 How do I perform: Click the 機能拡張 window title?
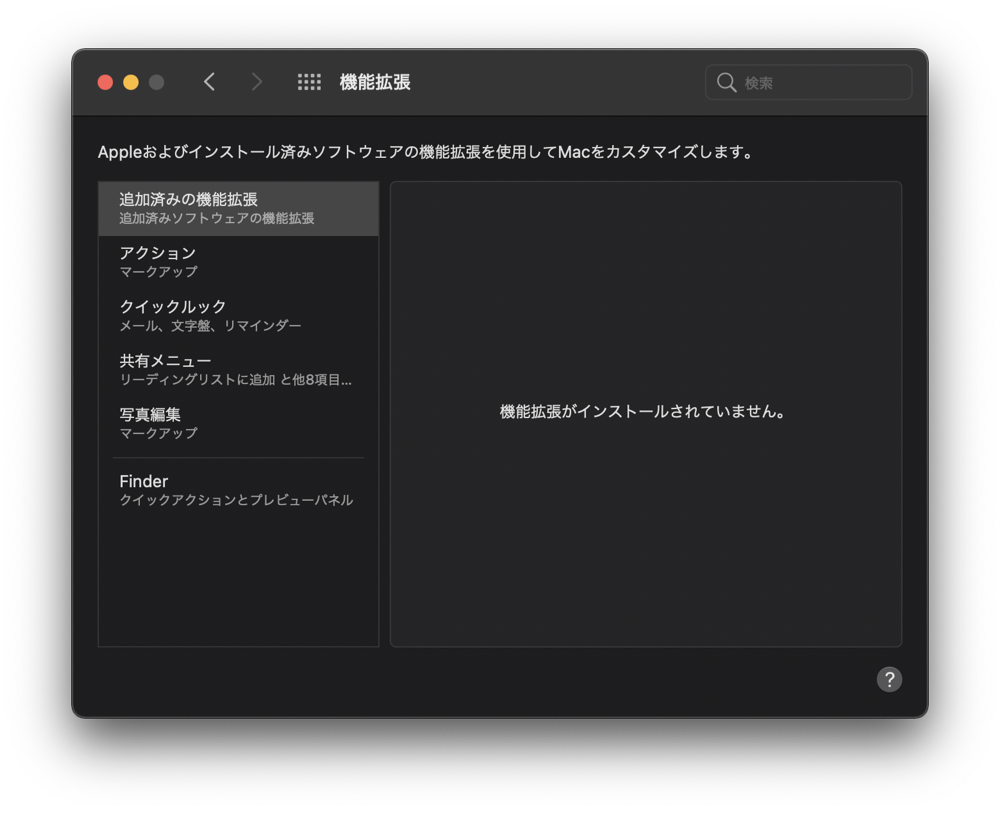[375, 82]
